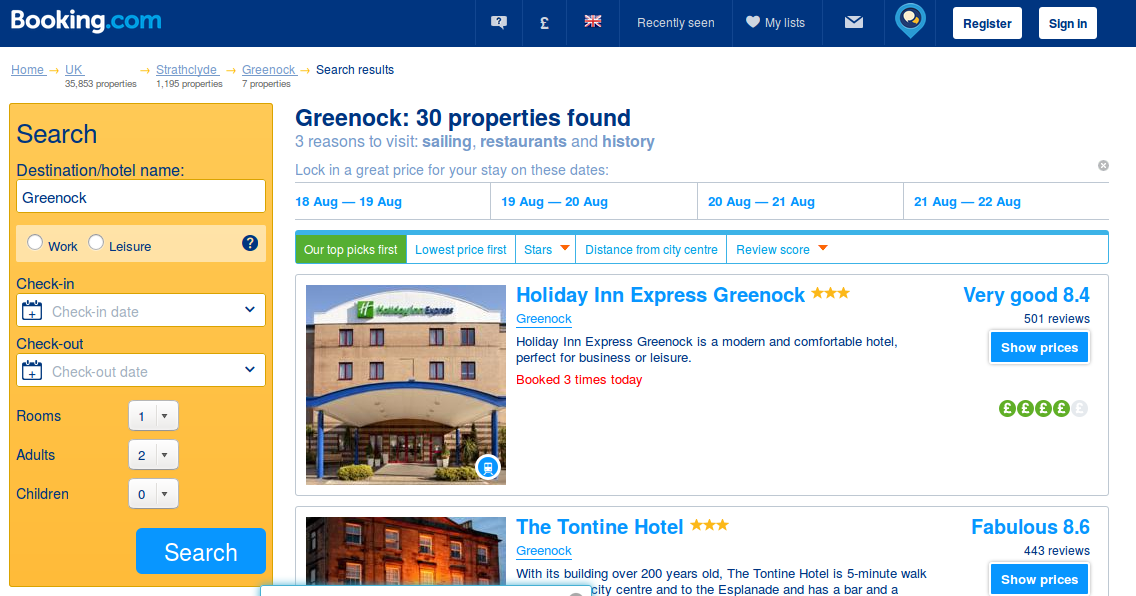Change currency with the pound icon
Image resolution: width=1136 pixels, height=596 pixels.
click(544, 23)
